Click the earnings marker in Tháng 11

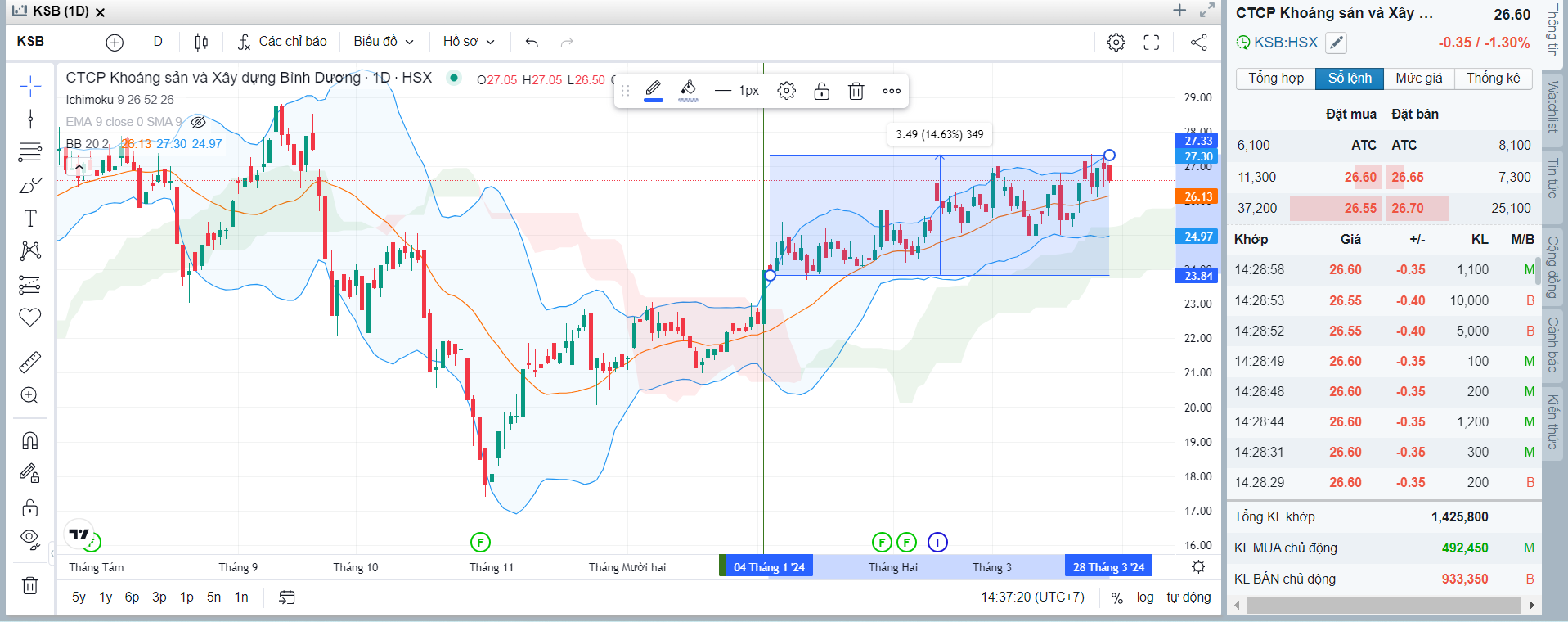click(x=480, y=542)
